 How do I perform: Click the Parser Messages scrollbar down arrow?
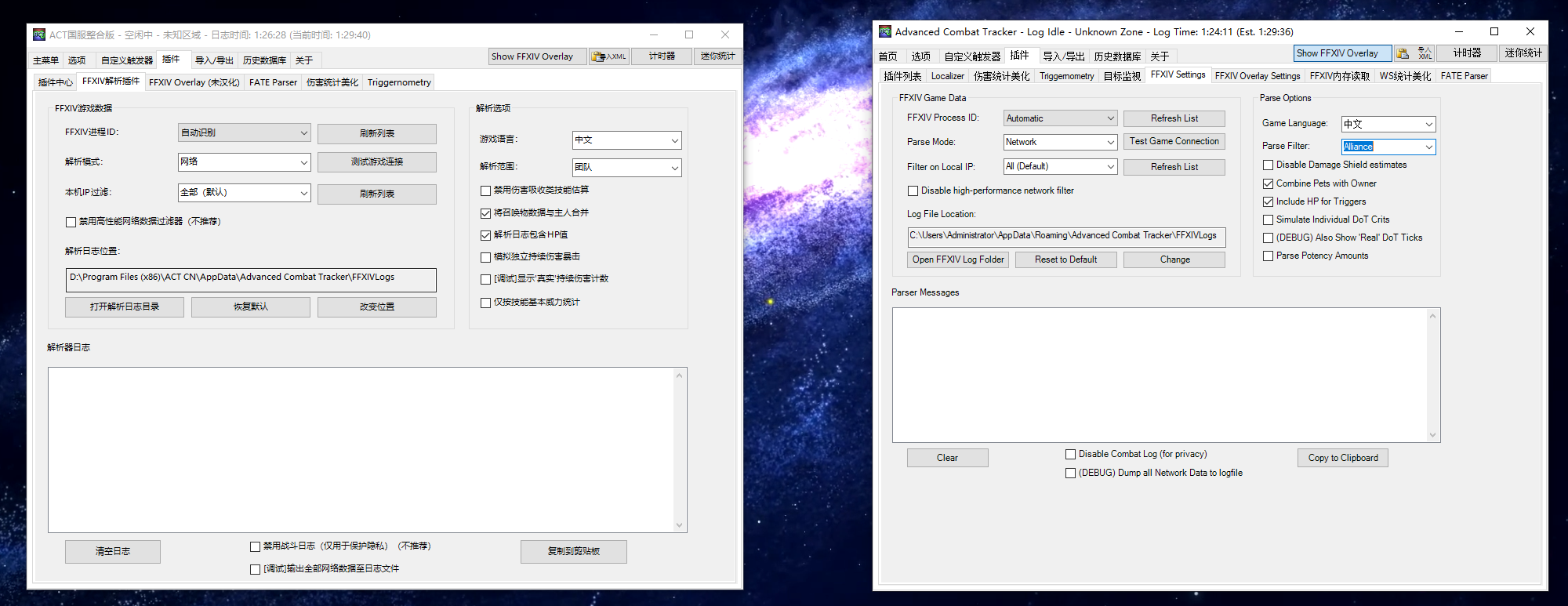pos(1432,435)
